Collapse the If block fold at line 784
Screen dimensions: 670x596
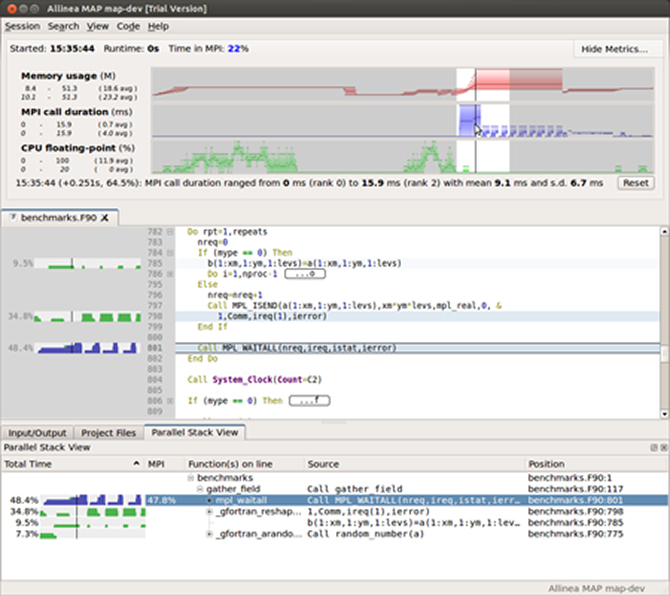pyautogui.click(x=169, y=253)
